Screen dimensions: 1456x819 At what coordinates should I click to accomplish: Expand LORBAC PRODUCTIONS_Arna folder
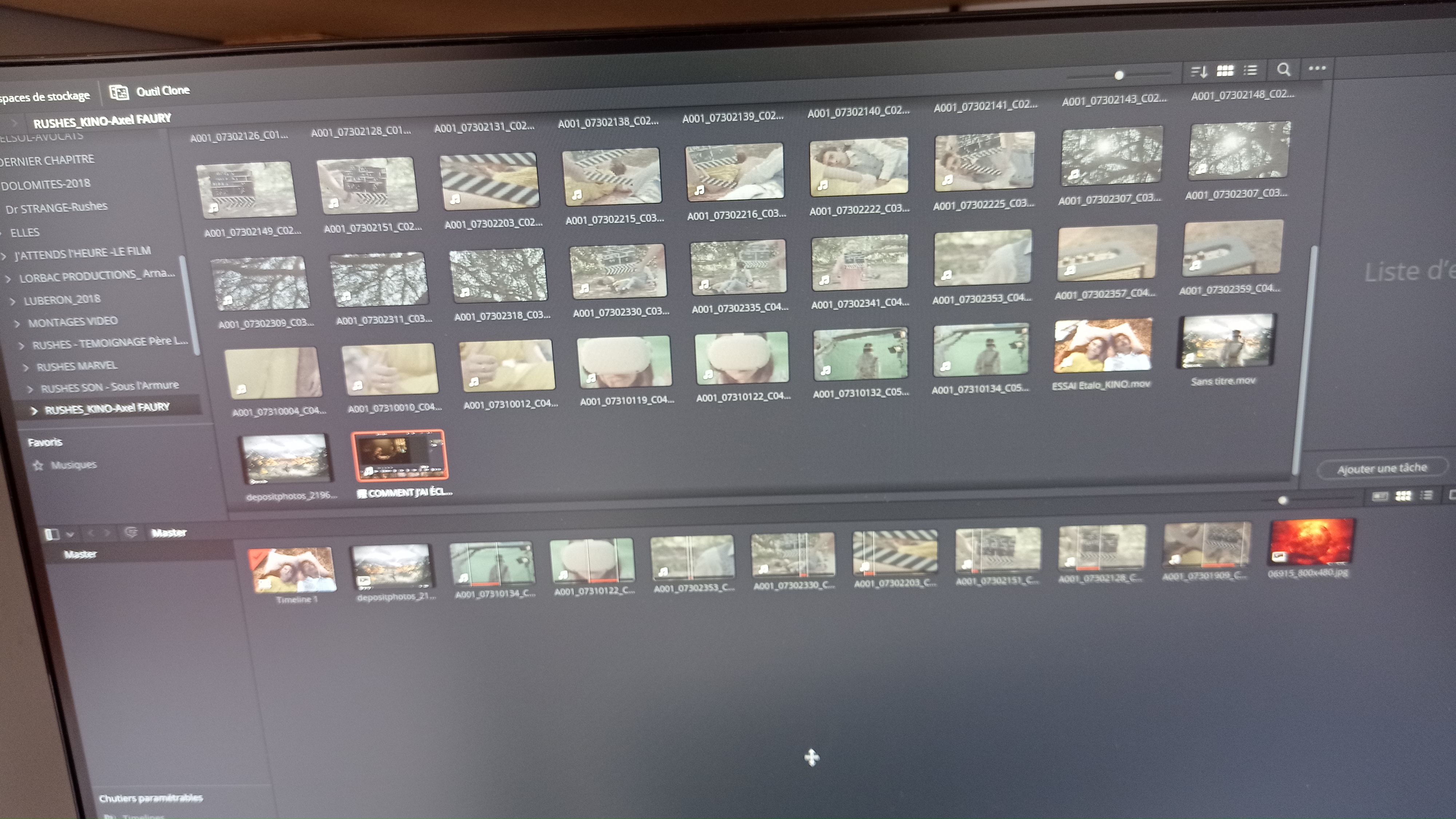coord(8,279)
